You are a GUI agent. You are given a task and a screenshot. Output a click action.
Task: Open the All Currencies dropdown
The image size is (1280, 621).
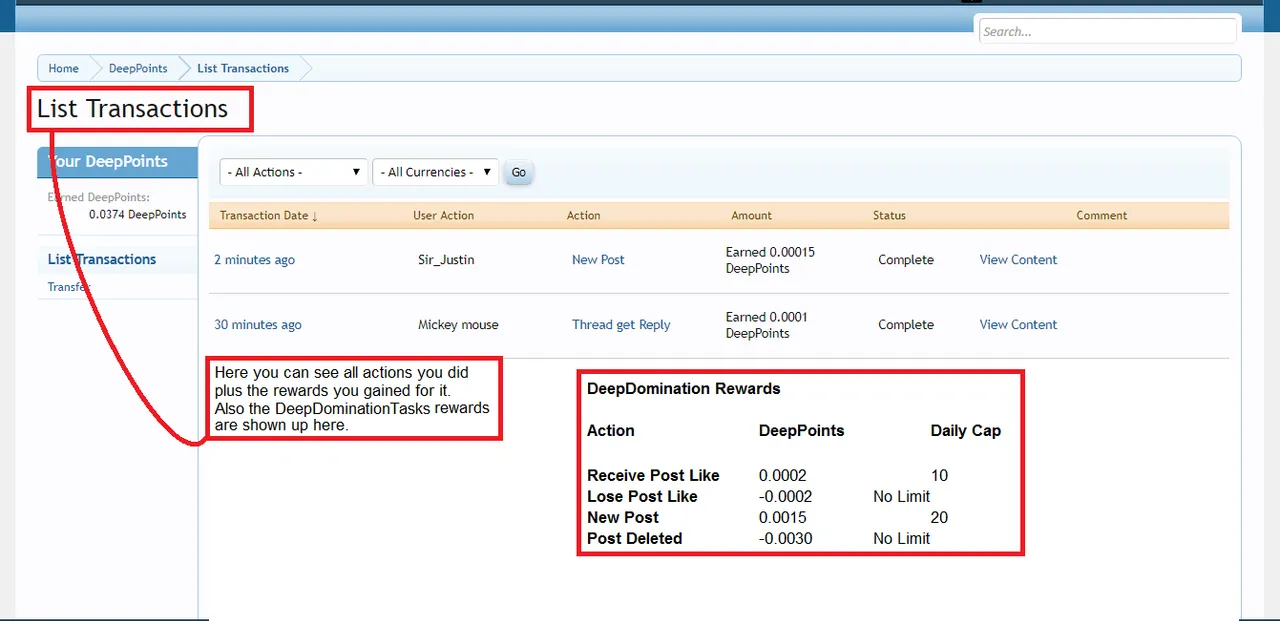coord(436,172)
